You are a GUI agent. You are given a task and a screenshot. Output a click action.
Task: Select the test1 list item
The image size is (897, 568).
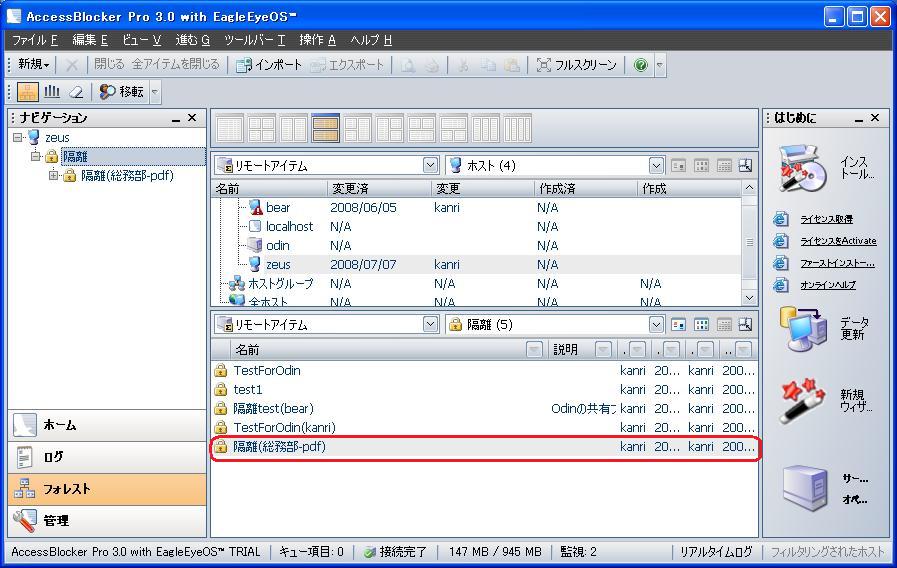point(485,390)
